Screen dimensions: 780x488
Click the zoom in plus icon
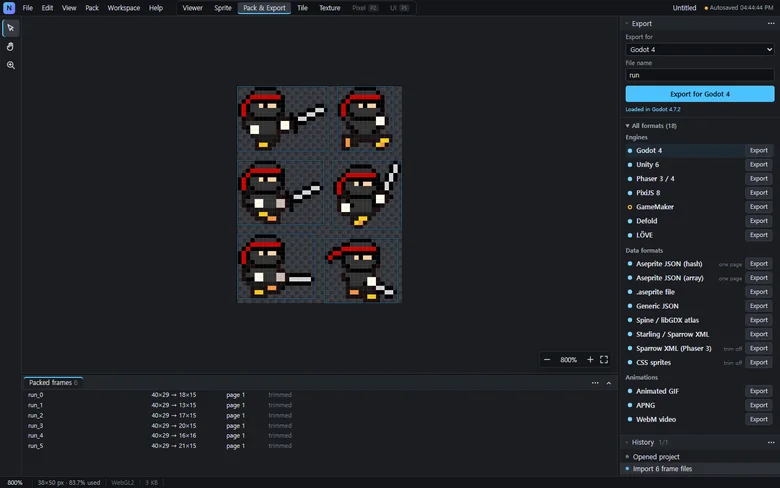590,360
